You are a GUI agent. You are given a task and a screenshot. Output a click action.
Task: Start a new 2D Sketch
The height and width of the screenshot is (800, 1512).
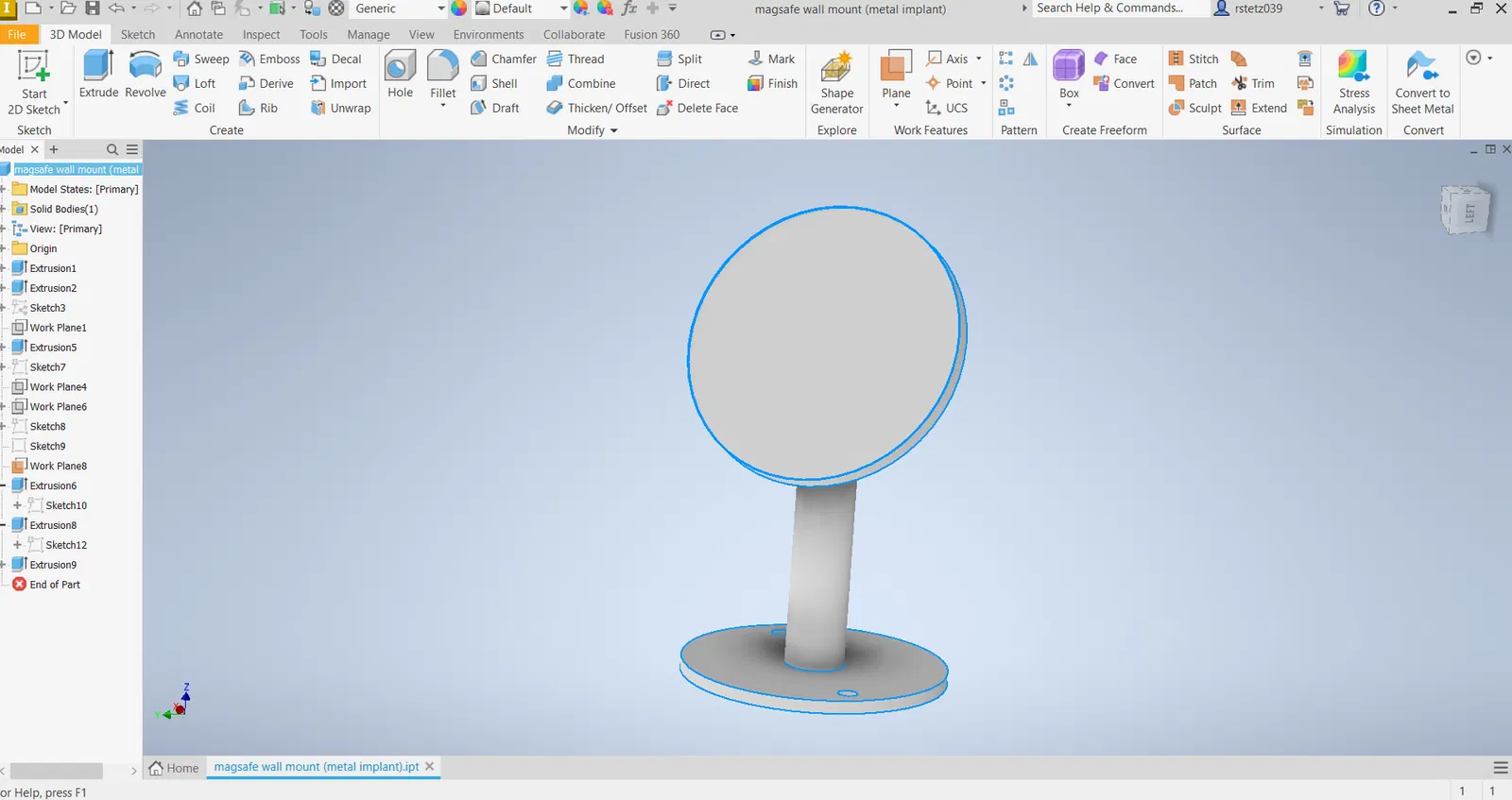pyautogui.click(x=34, y=83)
